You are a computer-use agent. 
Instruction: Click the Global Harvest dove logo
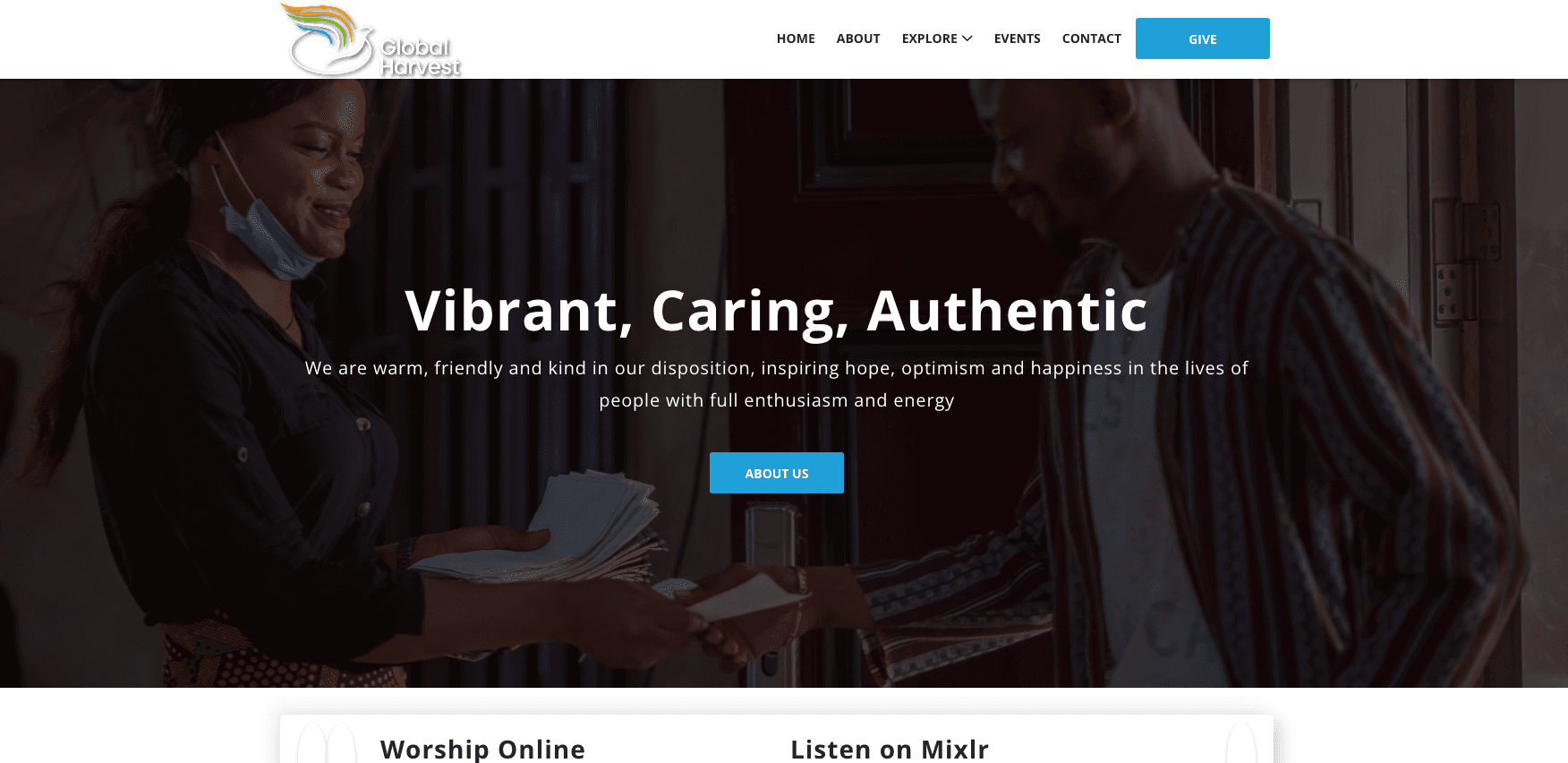point(328,40)
